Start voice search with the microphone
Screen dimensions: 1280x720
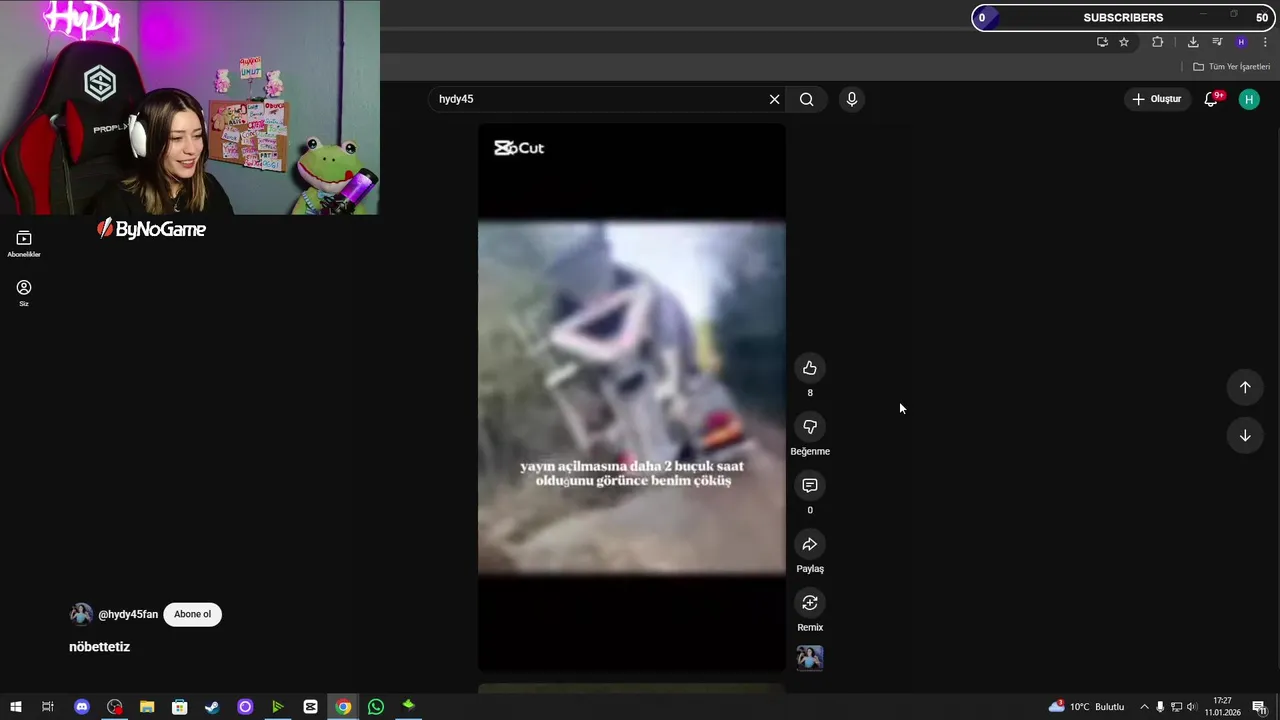coord(852,99)
